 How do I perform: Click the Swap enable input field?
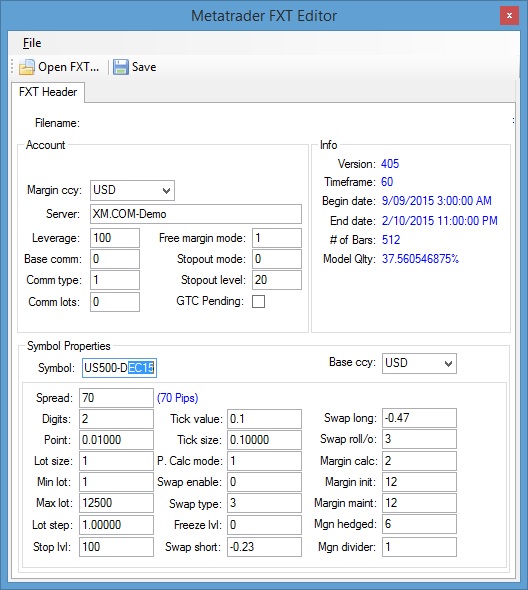264,482
